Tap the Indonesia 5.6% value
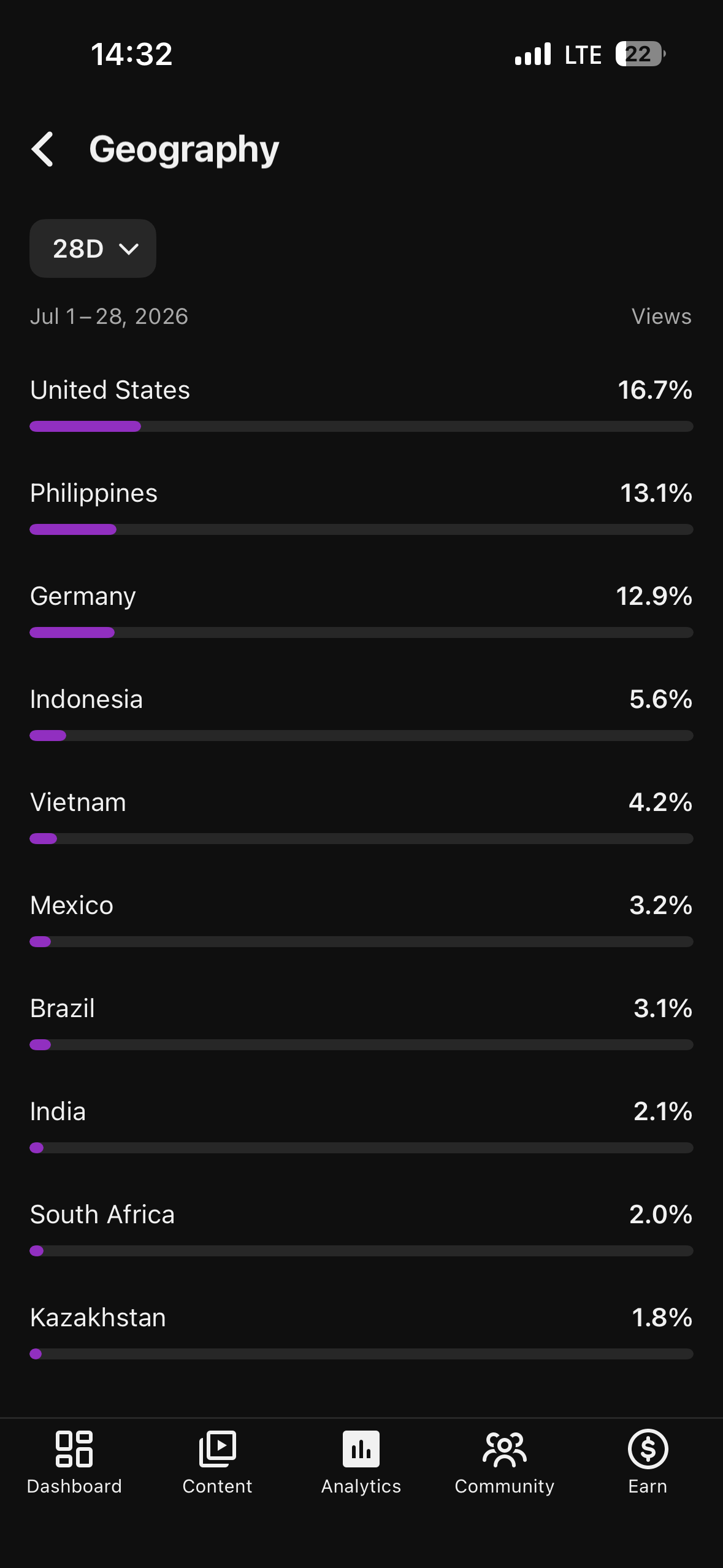723x1568 pixels. point(660,699)
